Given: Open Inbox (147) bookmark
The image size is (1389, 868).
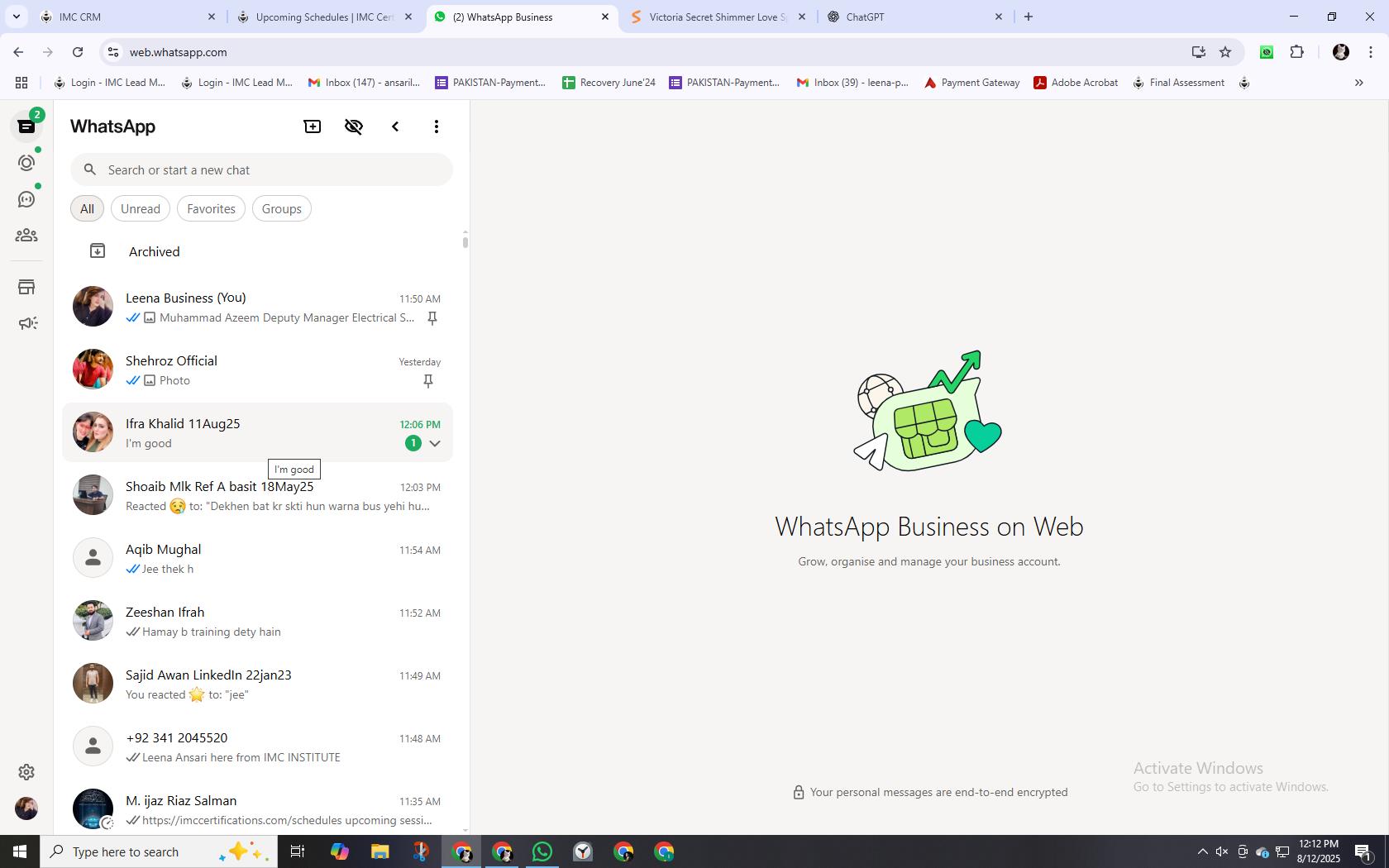Looking at the screenshot, I should pos(364,83).
